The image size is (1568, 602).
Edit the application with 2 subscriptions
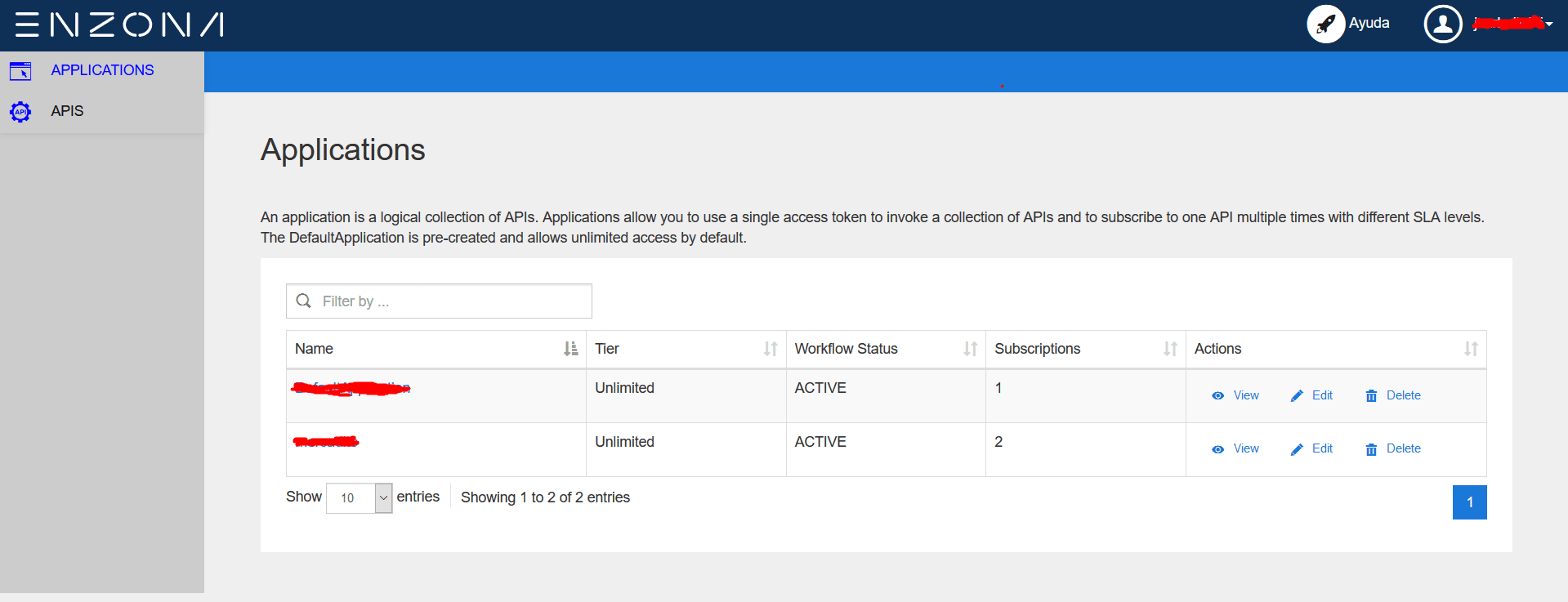1322,448
